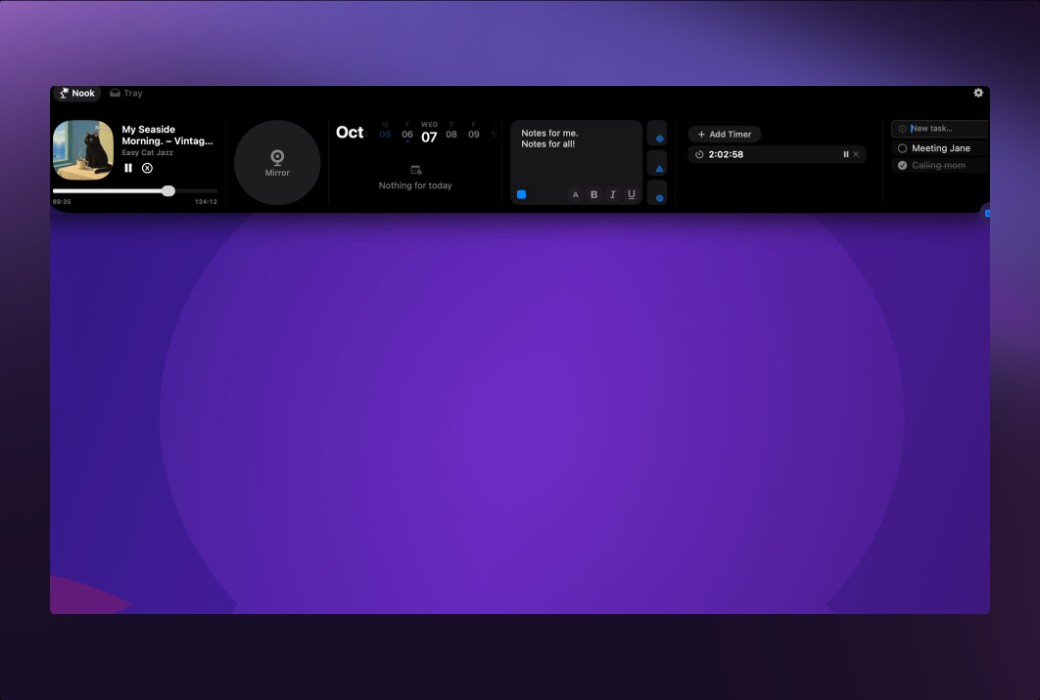Switch to the Tray tab
Viewport: 1040px width, 700px height.
pos(126,94)
